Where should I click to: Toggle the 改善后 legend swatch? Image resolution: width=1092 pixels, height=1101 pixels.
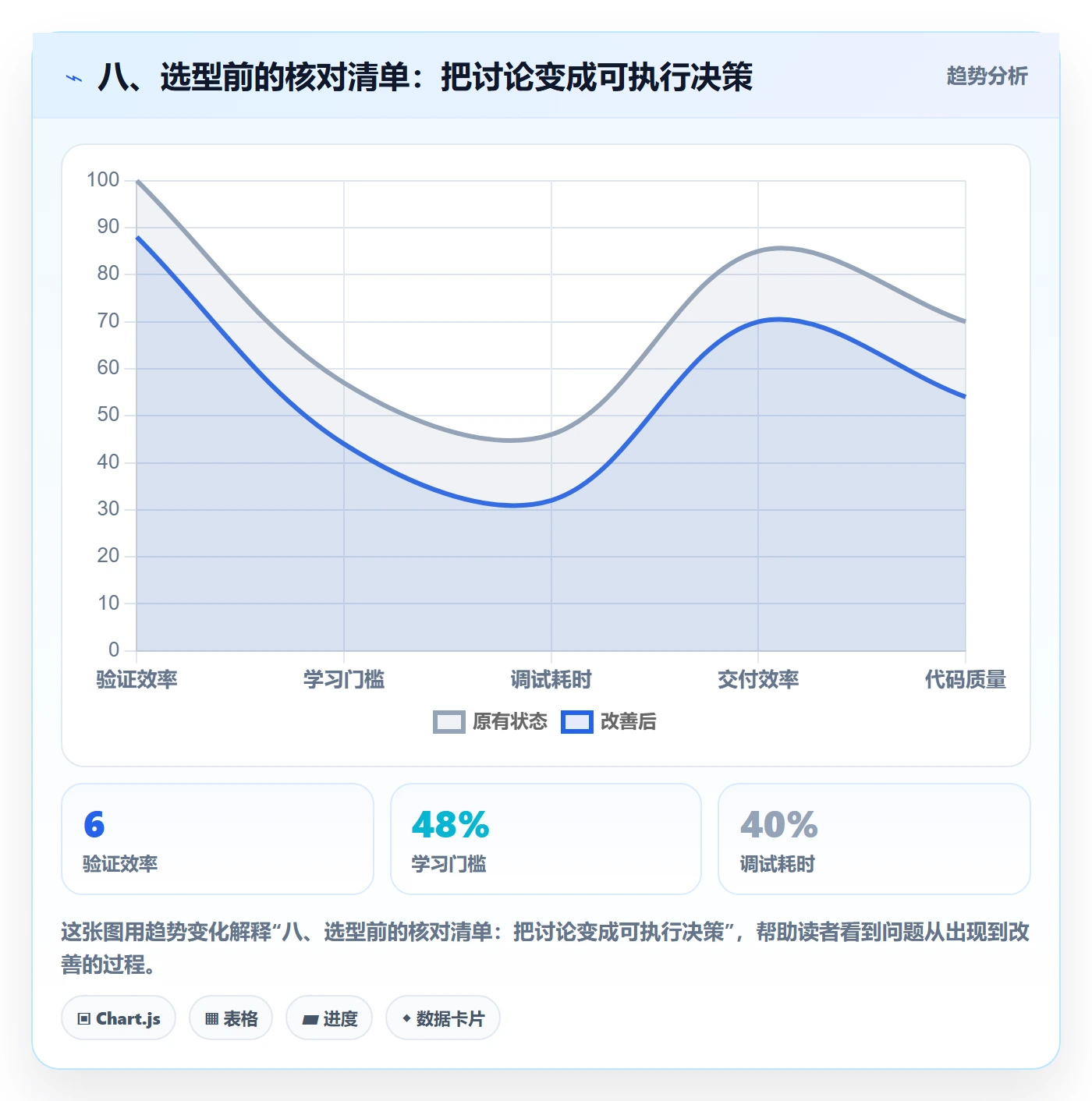pyautogui.click(x=577, y=722)
